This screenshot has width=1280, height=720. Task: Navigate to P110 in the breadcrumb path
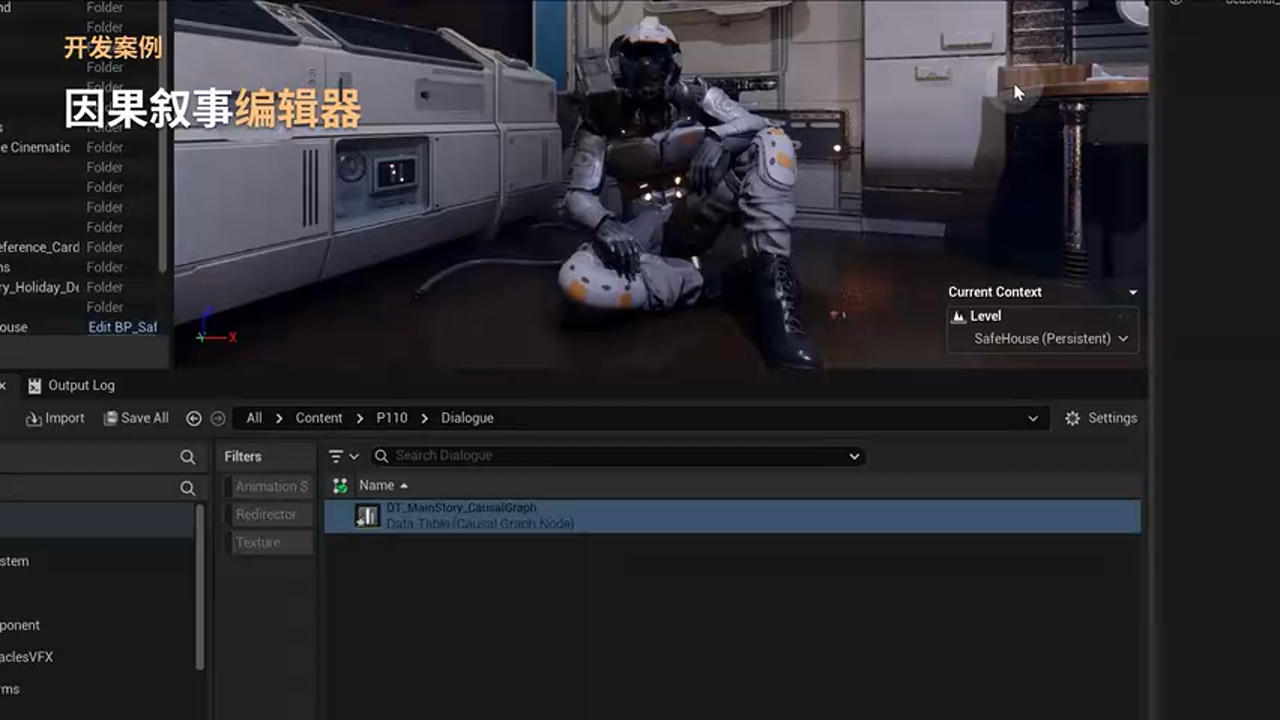click(391, 418)
